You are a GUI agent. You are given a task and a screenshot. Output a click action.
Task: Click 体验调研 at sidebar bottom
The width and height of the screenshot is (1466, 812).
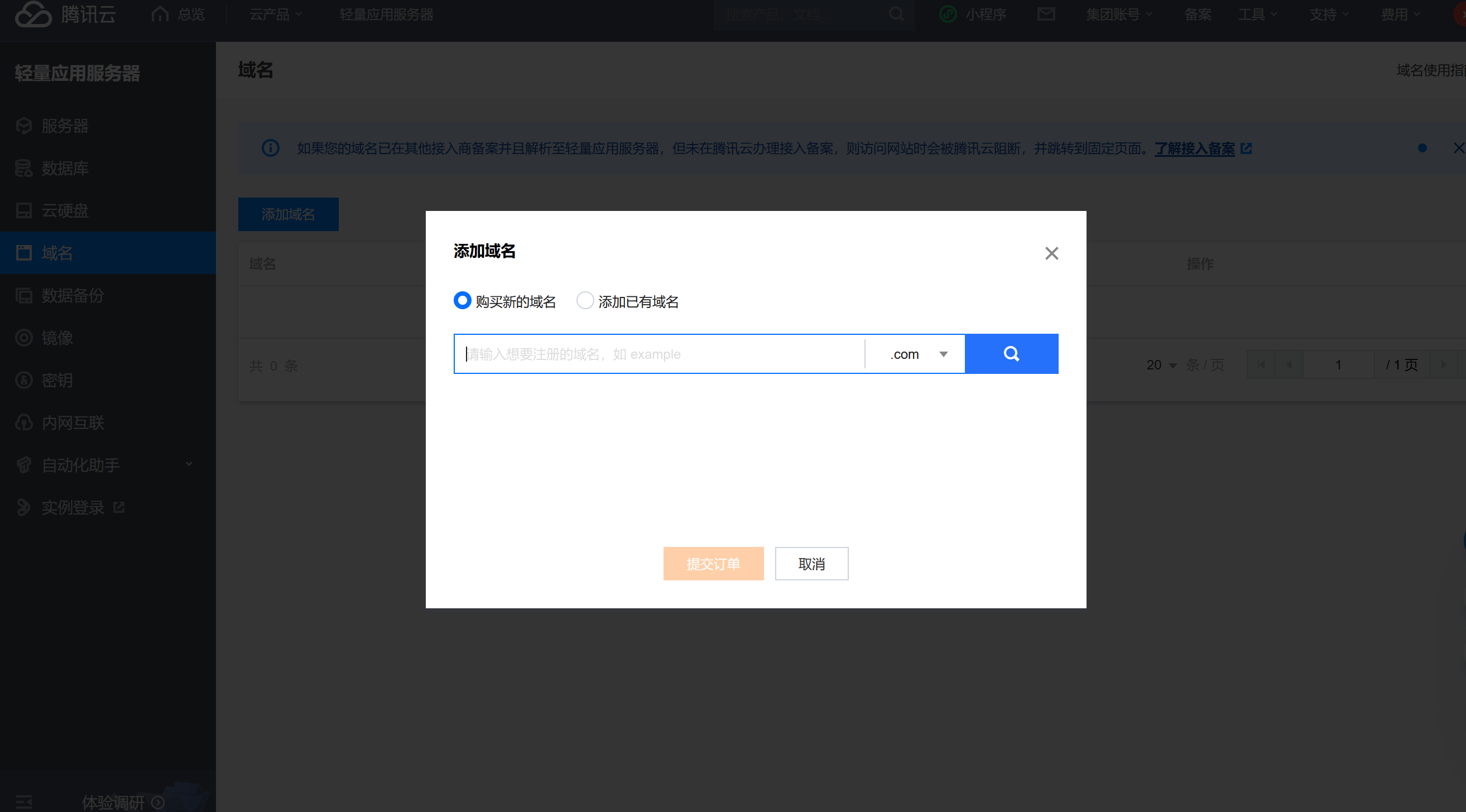pyautogui.click(x=113, y=803)
